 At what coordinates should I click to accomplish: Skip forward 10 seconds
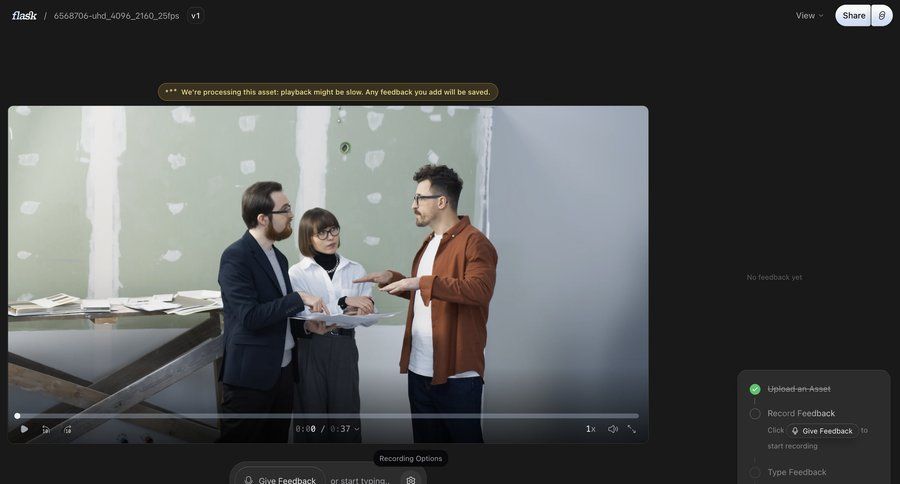[67, 429]
